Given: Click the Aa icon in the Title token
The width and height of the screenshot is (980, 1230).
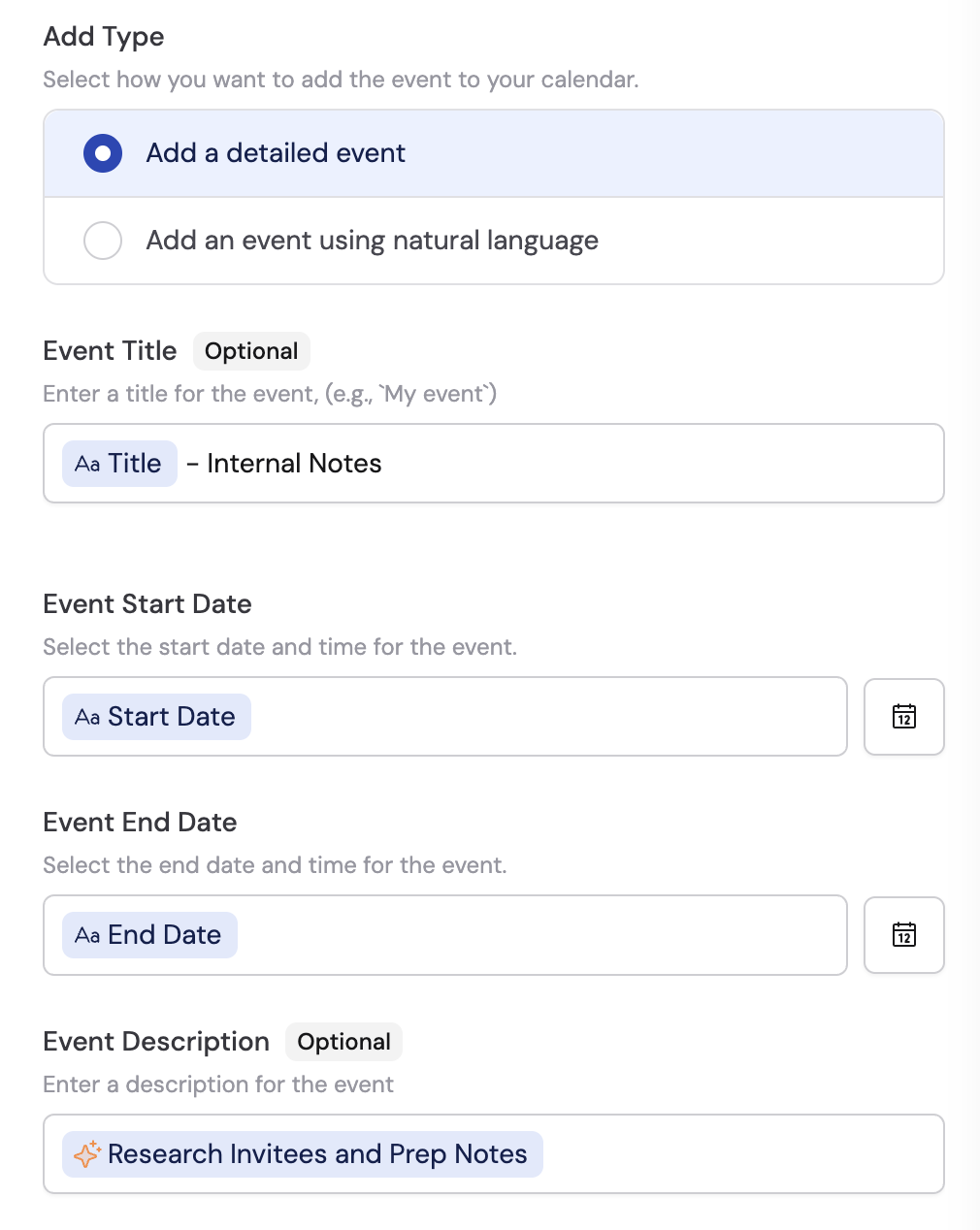Looking at the screenshot, I should point(88,464).
